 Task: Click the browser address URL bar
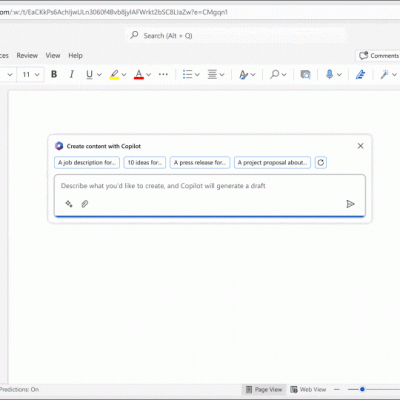point(200,12)
